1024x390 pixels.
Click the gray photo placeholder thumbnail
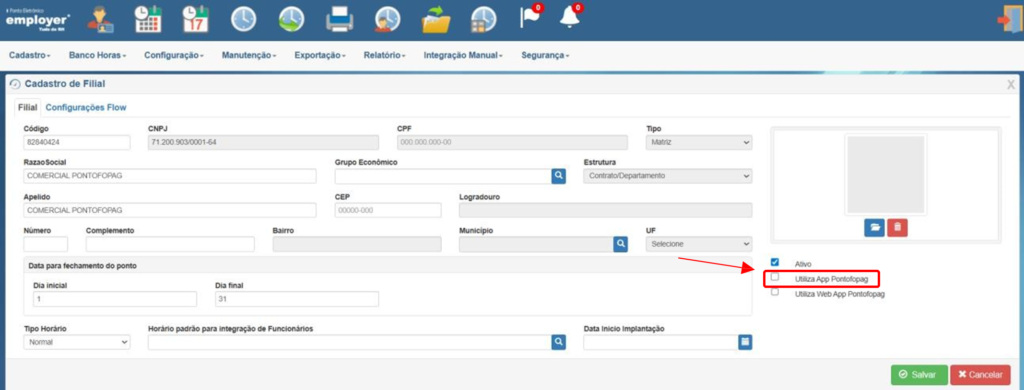(x=886, y=174)
